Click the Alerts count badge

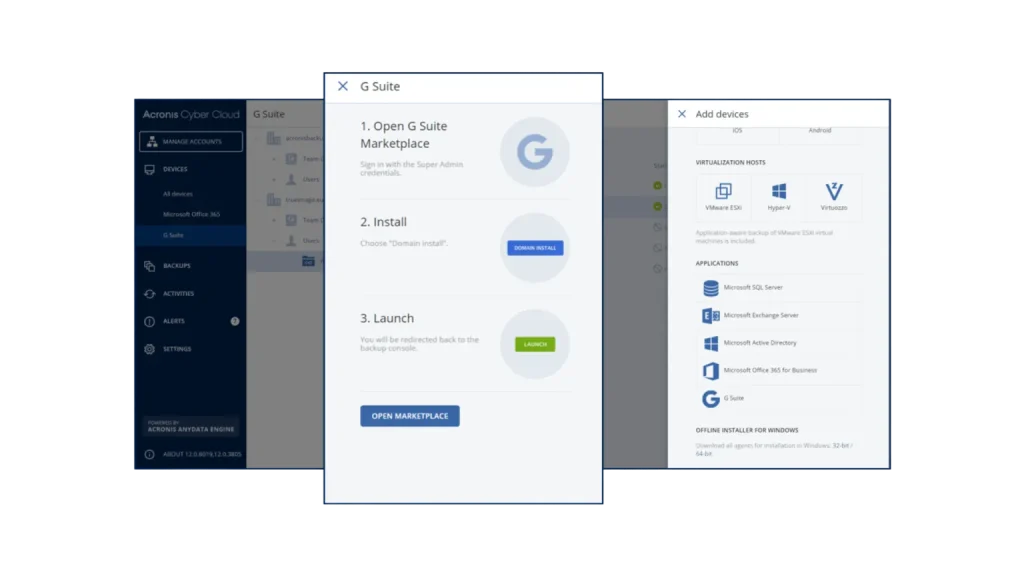pyautogui.click(x=235, y=321)
